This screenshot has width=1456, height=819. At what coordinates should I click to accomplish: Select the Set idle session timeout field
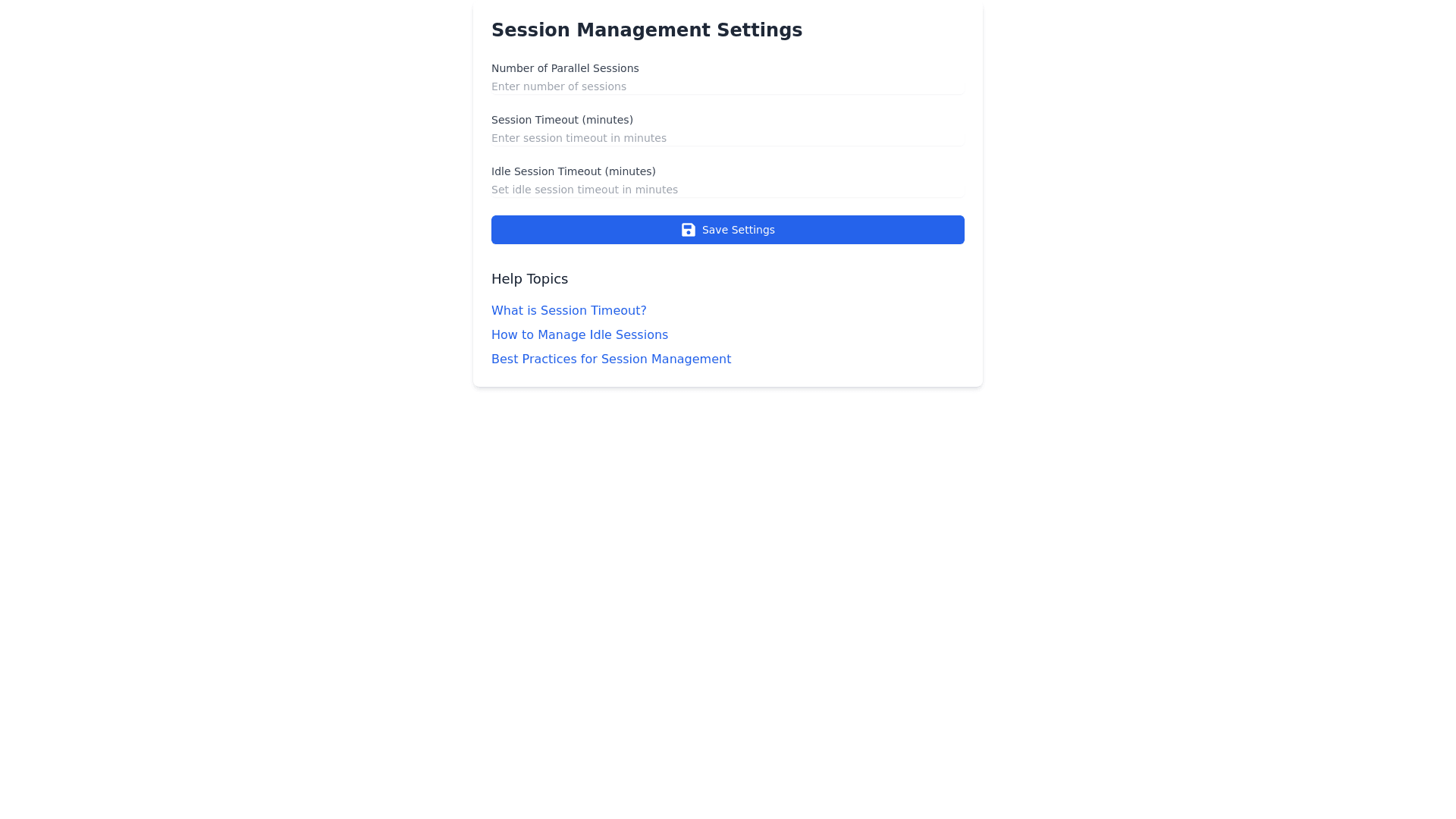click(x=726, y=190)
